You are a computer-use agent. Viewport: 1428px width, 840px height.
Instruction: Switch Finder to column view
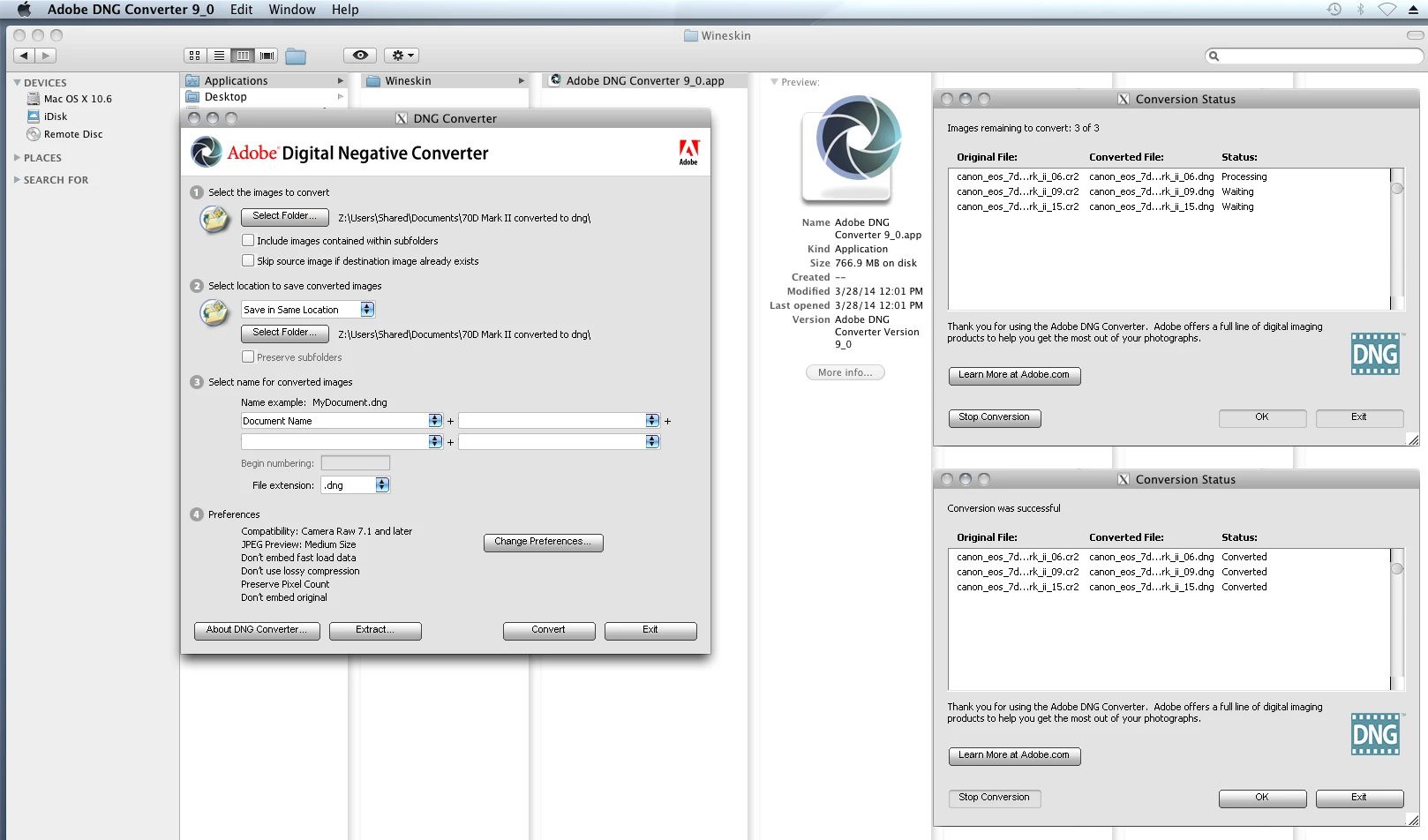[x=243, y=56]
